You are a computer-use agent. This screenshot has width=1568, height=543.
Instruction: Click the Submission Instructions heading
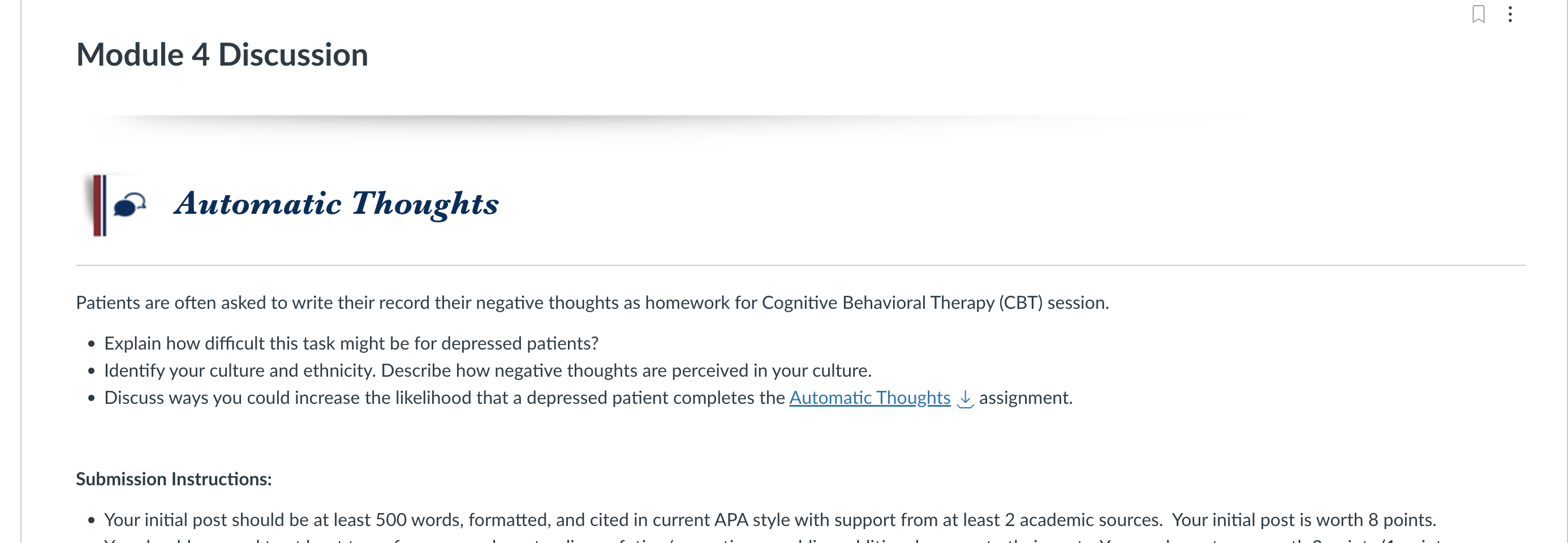(174, 479)
